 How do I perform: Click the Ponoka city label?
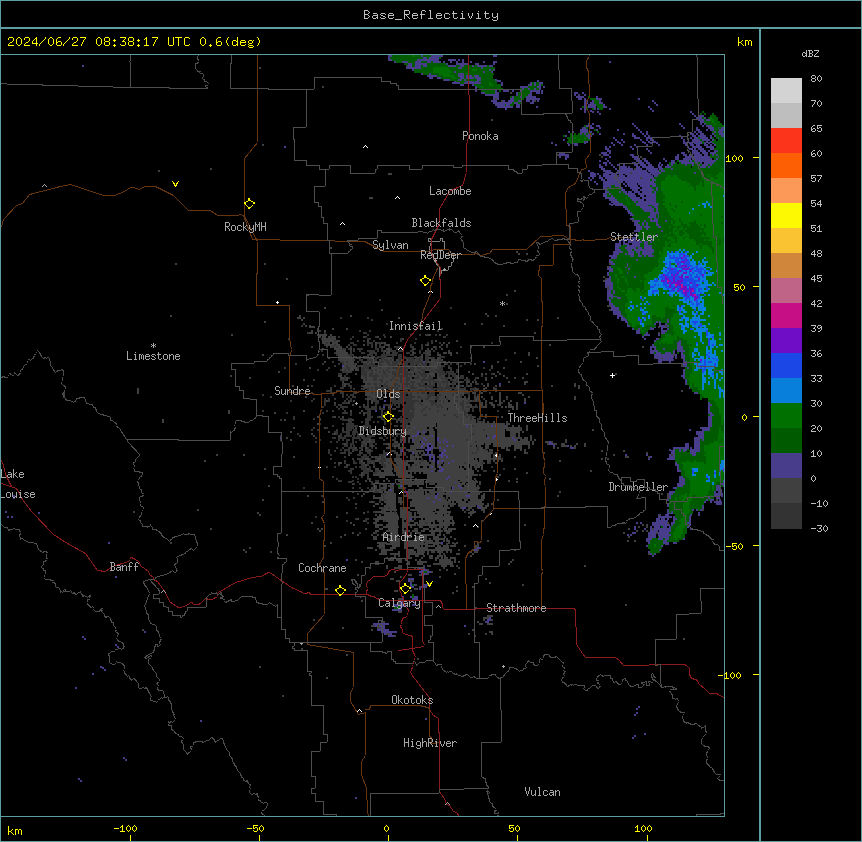pyautogui.click(x=480, y=136)
